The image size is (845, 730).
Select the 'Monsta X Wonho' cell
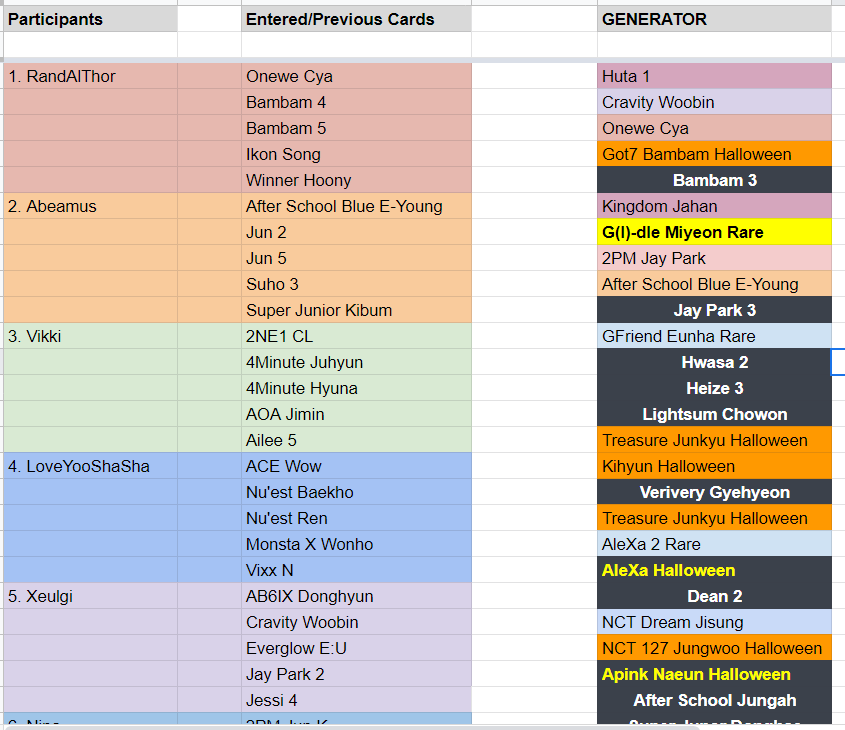tap(356, 544)
